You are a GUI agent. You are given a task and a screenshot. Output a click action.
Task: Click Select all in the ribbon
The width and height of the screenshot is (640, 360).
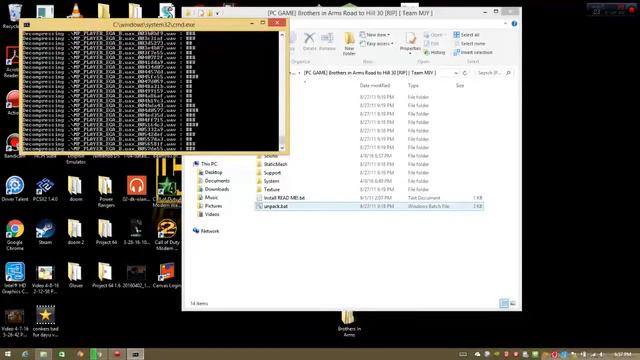[466, 35]
